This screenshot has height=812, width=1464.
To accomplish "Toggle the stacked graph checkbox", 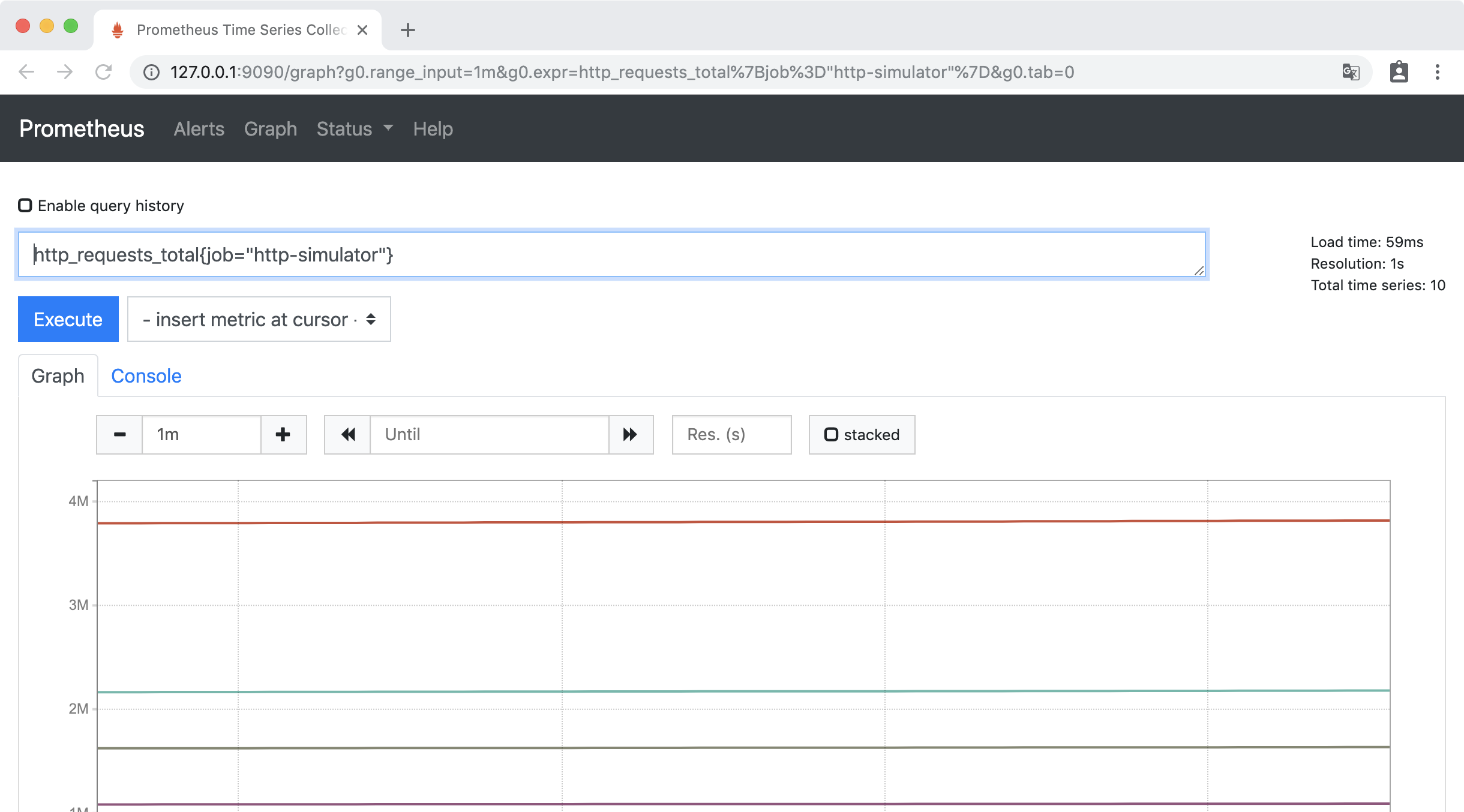I will [831, 435].
